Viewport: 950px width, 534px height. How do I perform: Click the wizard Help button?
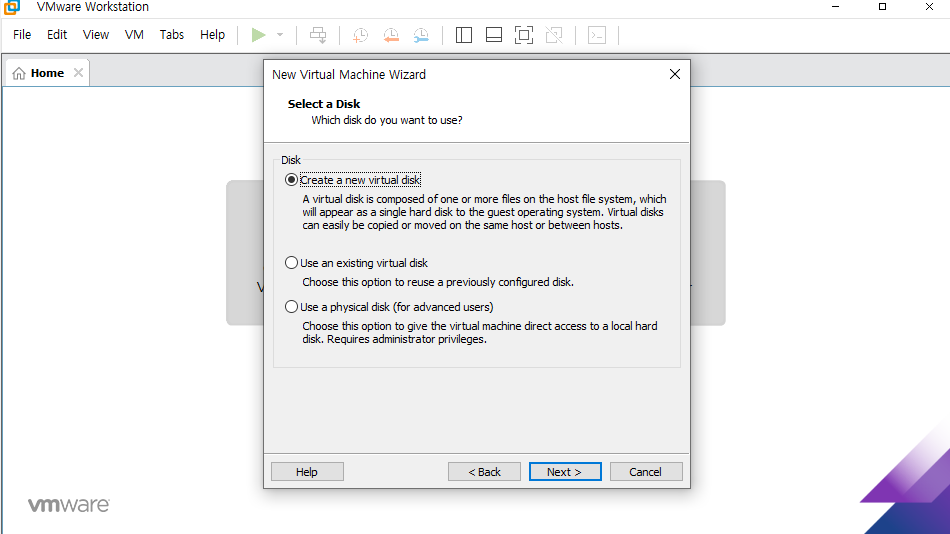click(307, 472)
